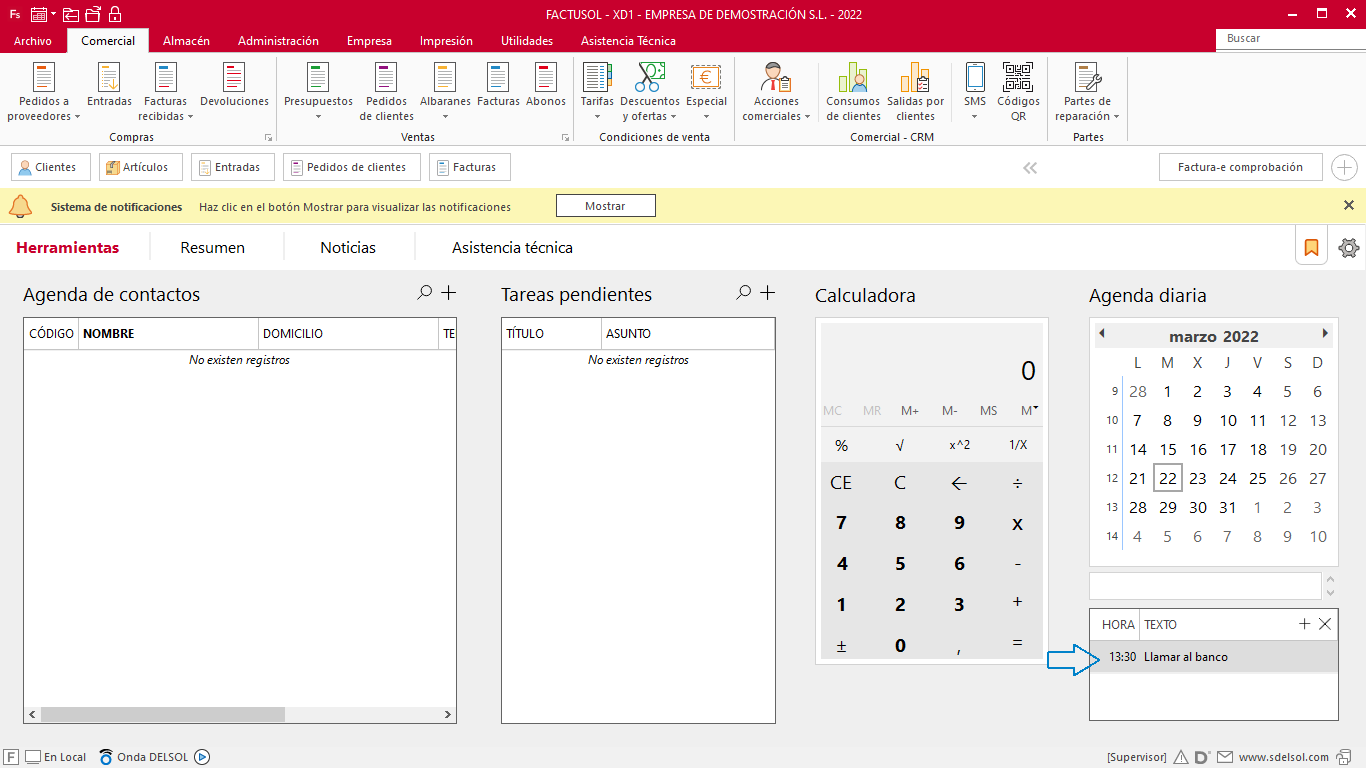Expand the Ventas group dialog launcher
This screenshot has height=768, width=1366.
tap(566, 138)
